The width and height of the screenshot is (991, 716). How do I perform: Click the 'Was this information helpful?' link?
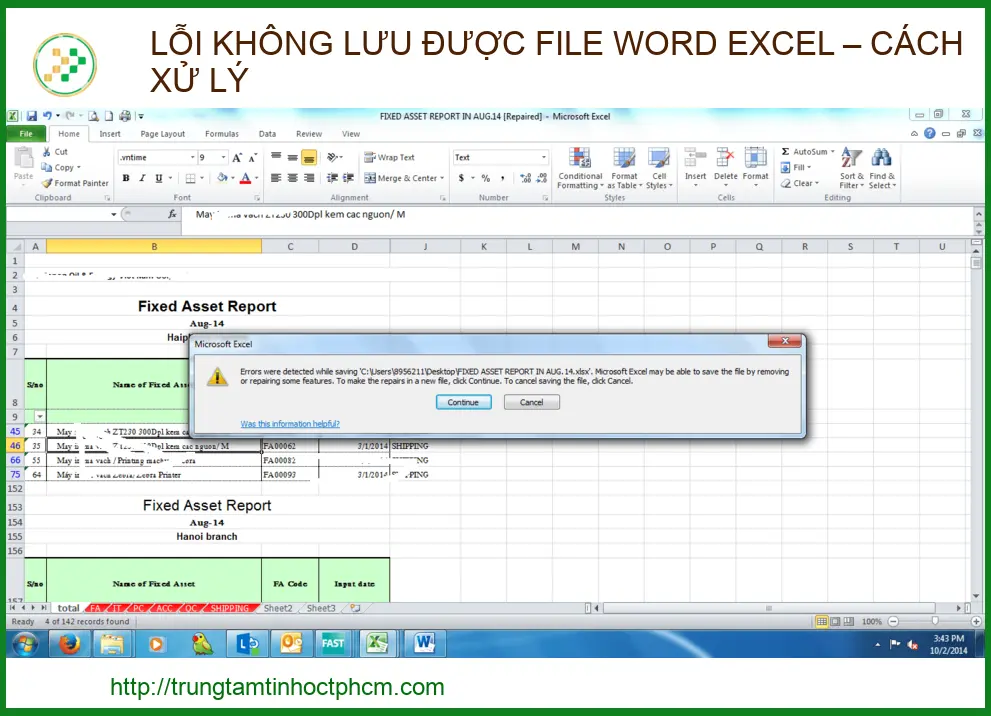290,424
